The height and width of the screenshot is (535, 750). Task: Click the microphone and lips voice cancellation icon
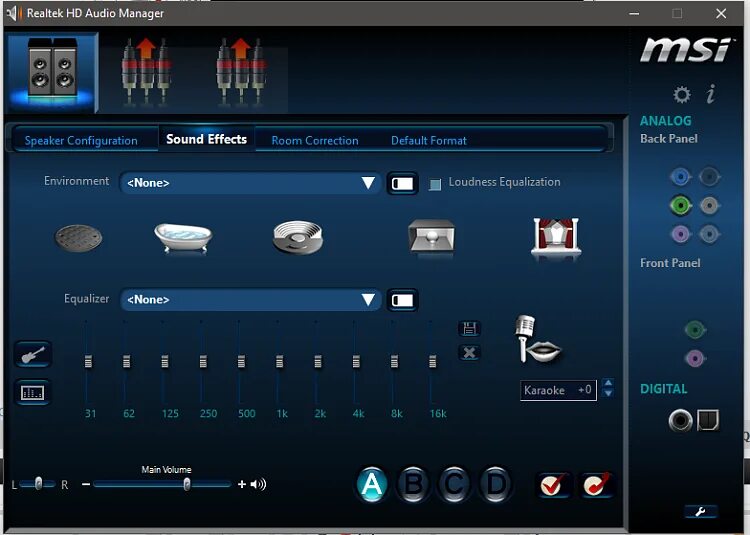pos(537,339)
